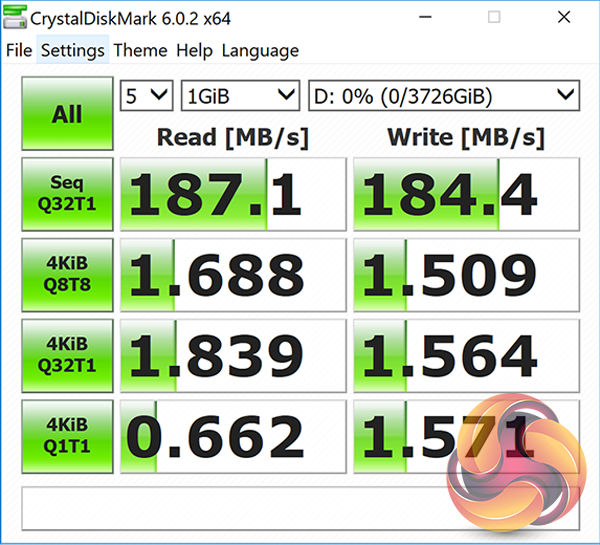Start the 4KiB Q32T1 test
The image size is (600, 545).
67,356
